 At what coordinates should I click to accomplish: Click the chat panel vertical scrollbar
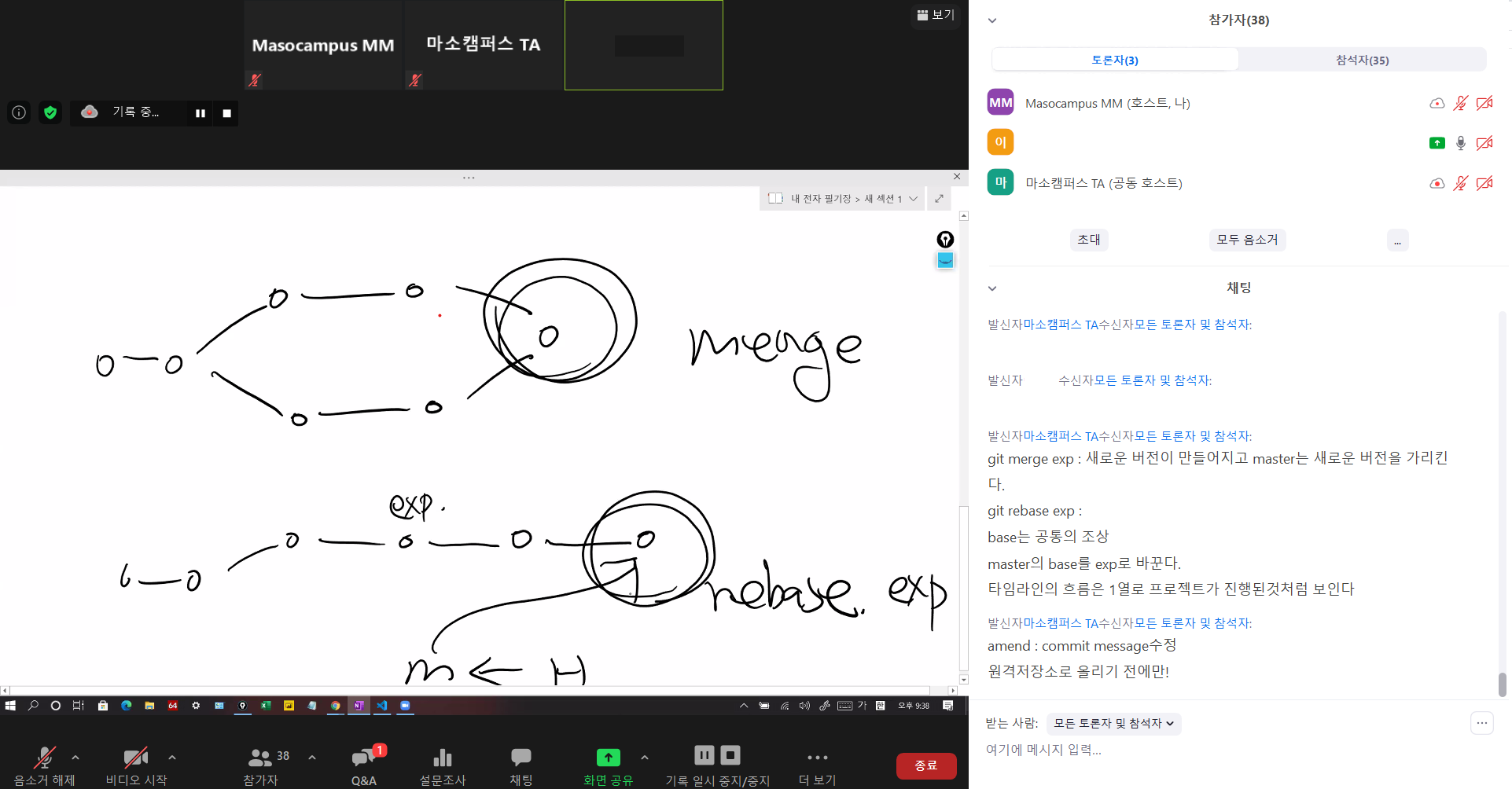1502,684
